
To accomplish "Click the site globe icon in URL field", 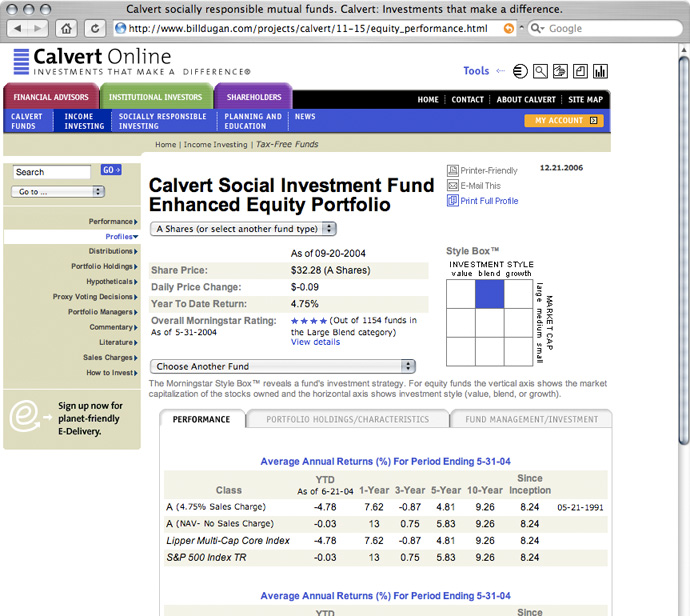I will (120, 29).
